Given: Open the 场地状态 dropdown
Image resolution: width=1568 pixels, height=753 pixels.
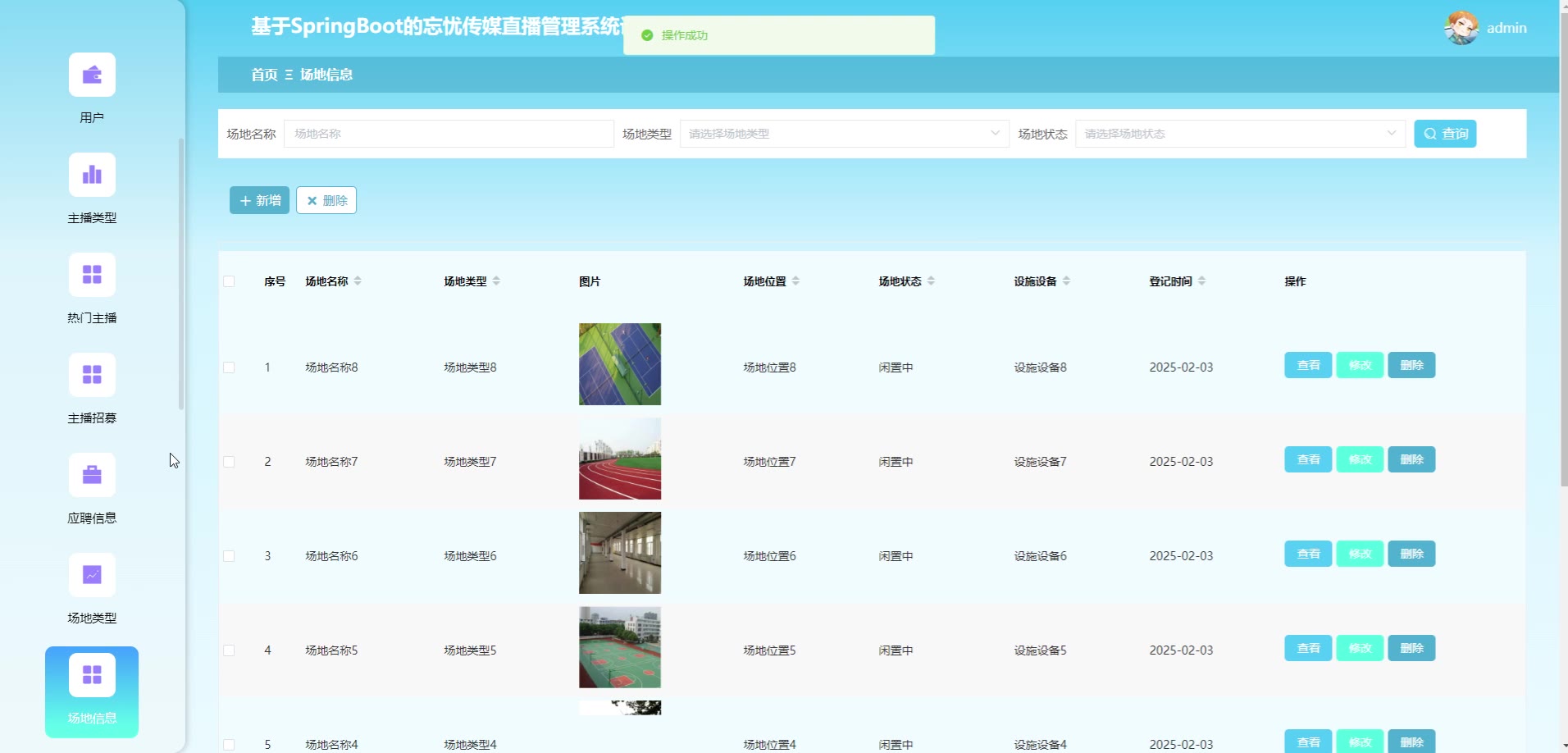Looking at the screenshot, I should pyautogui.click(x=1239, y=134).
